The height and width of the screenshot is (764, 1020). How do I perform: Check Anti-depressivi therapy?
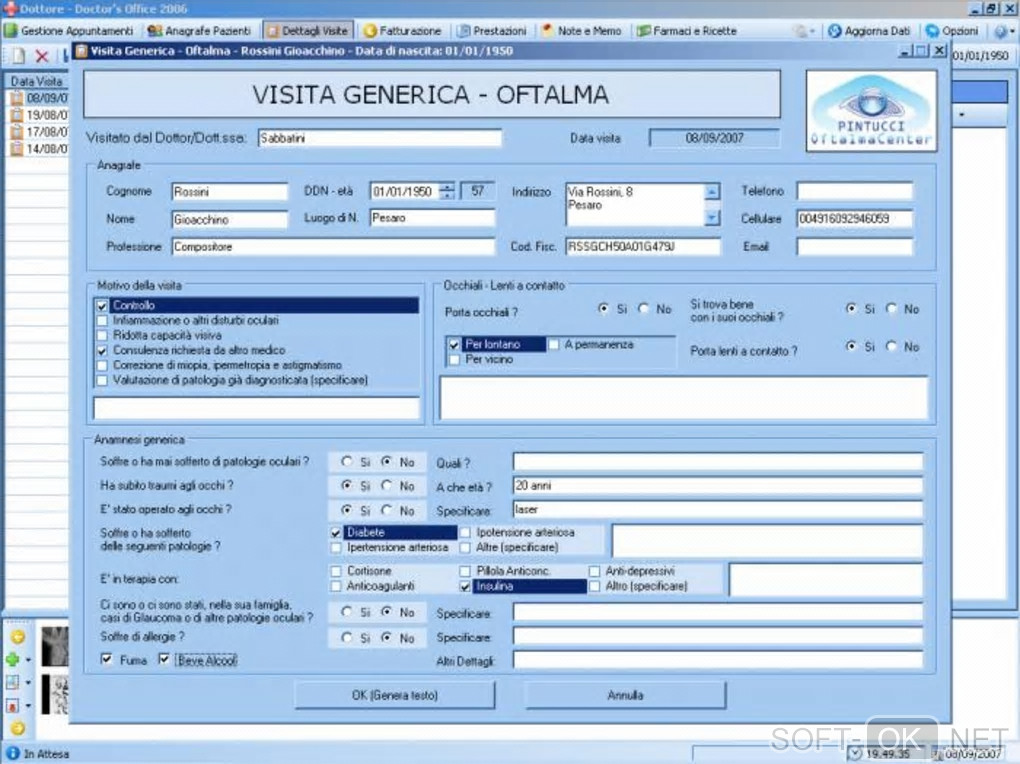click(594, 571)
